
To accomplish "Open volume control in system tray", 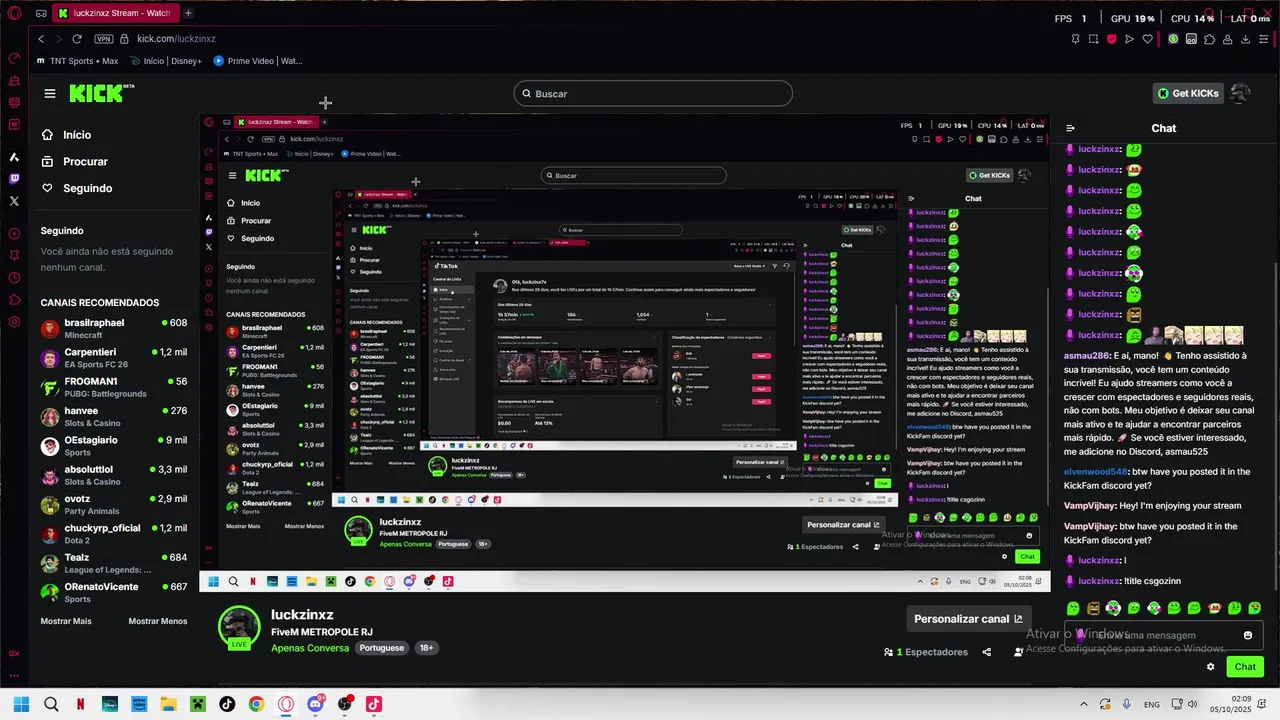I will 1192,704.
